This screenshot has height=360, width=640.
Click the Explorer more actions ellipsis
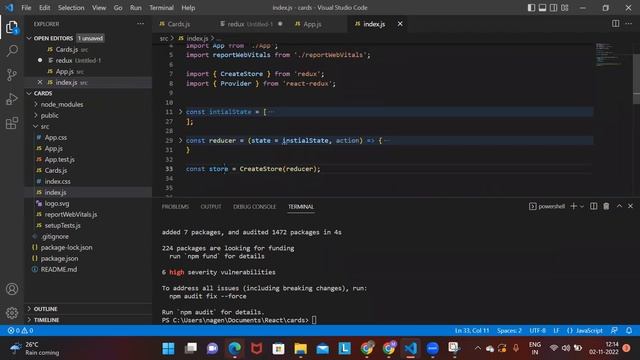coord(140,24)
